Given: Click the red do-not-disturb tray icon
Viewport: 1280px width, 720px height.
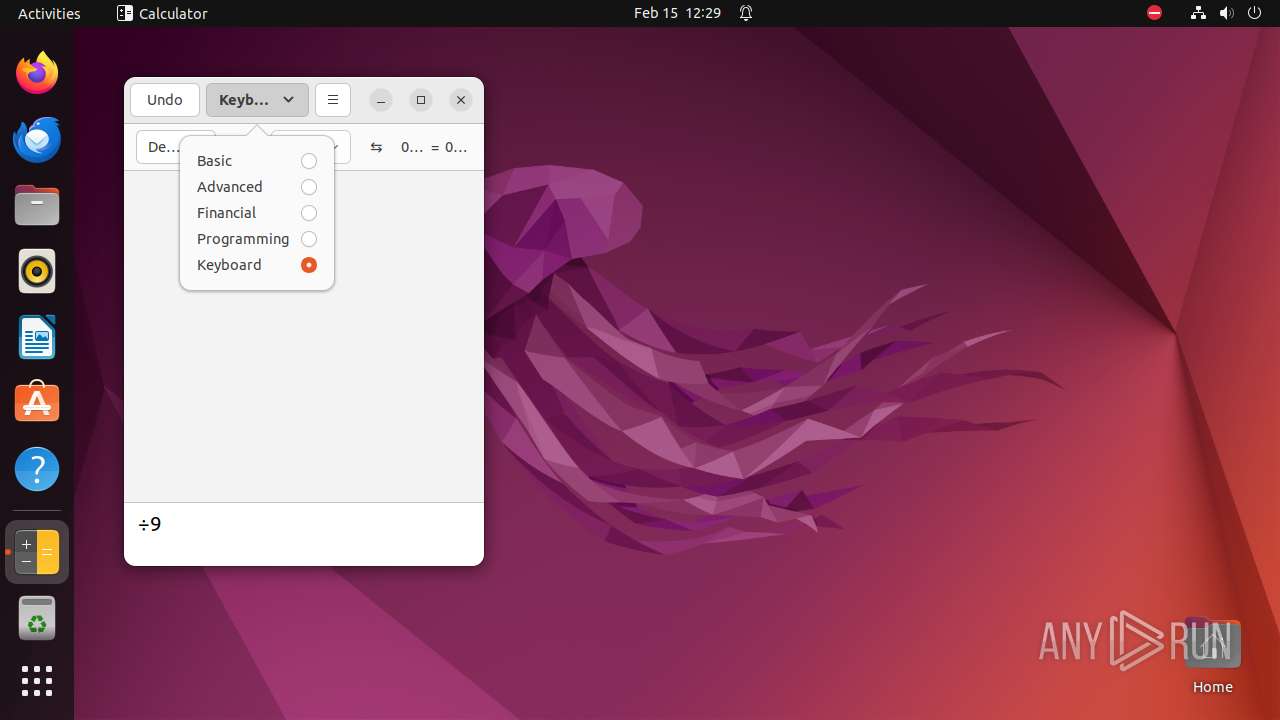Looking at the screenshot, I should pyautogui.click(x=1154, y=13).
